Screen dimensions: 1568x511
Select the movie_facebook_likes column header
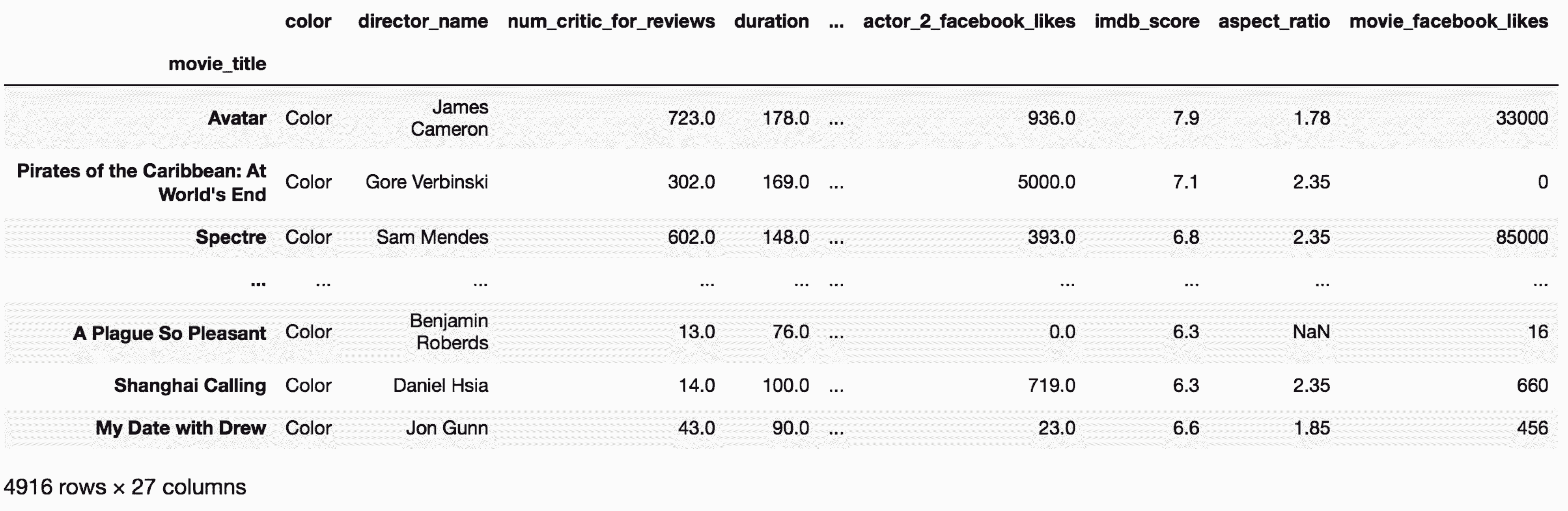(1448, 21)
